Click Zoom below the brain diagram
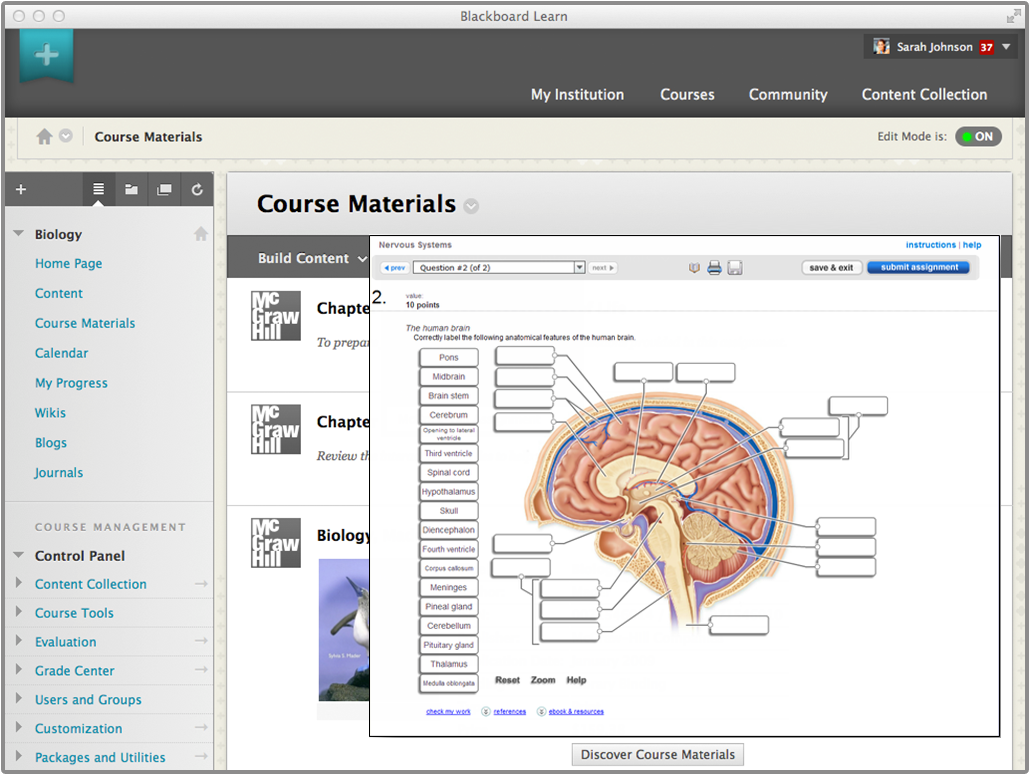 point(543,680)
